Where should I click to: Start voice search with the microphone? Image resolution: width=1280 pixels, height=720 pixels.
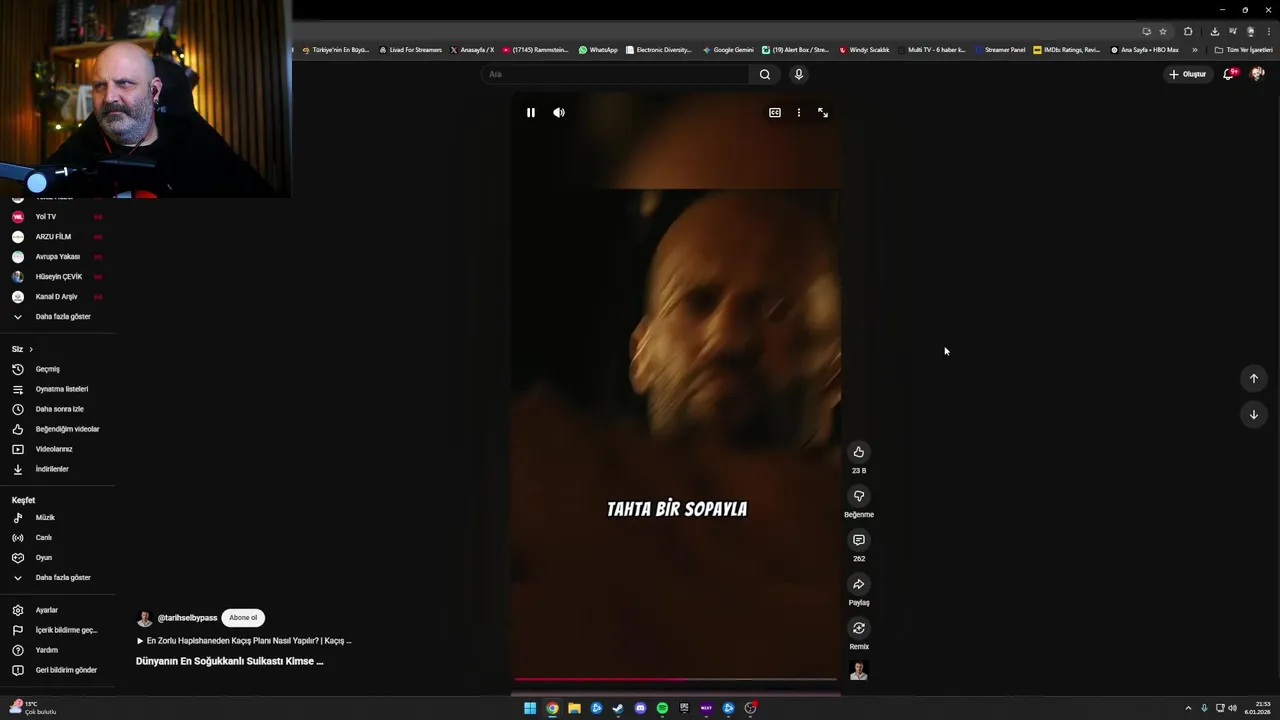(x=798, y=74)
